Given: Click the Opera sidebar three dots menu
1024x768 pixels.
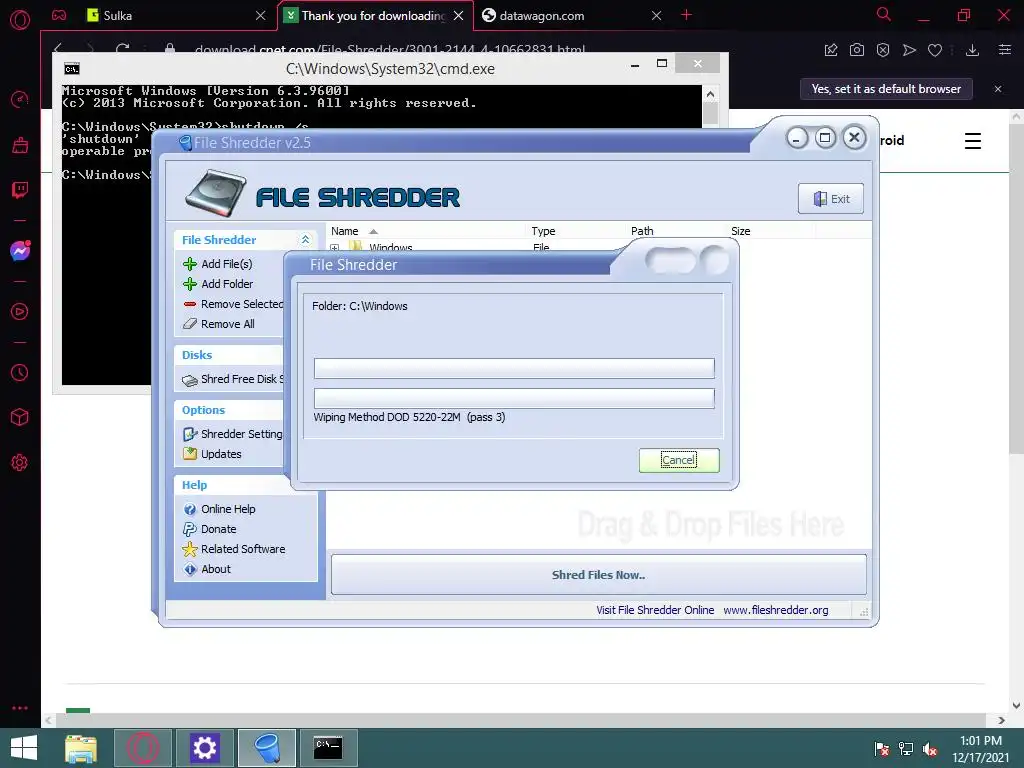Looking at the screenshot, I should coord(20,708).
